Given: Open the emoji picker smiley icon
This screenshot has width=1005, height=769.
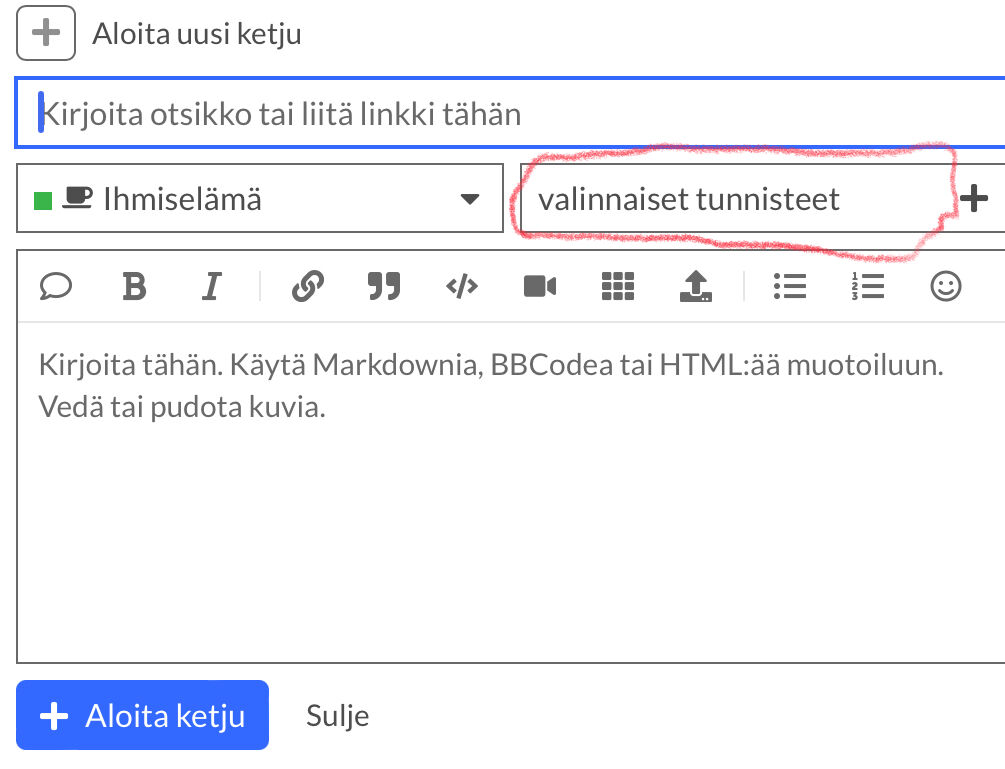Looking at the screenshot, I should coord(945,287).
